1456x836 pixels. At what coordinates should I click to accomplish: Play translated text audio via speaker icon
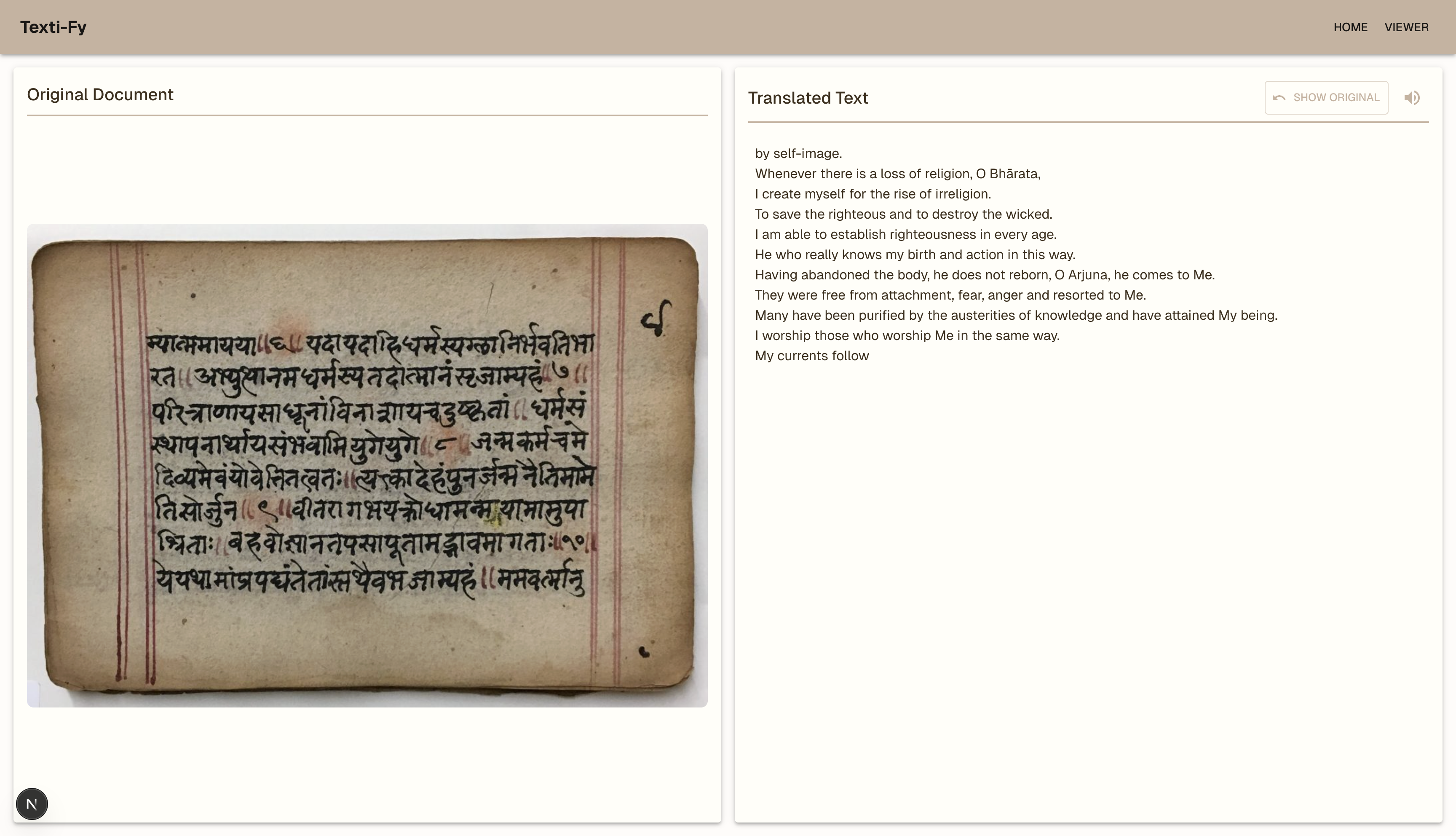[1412, 98]
